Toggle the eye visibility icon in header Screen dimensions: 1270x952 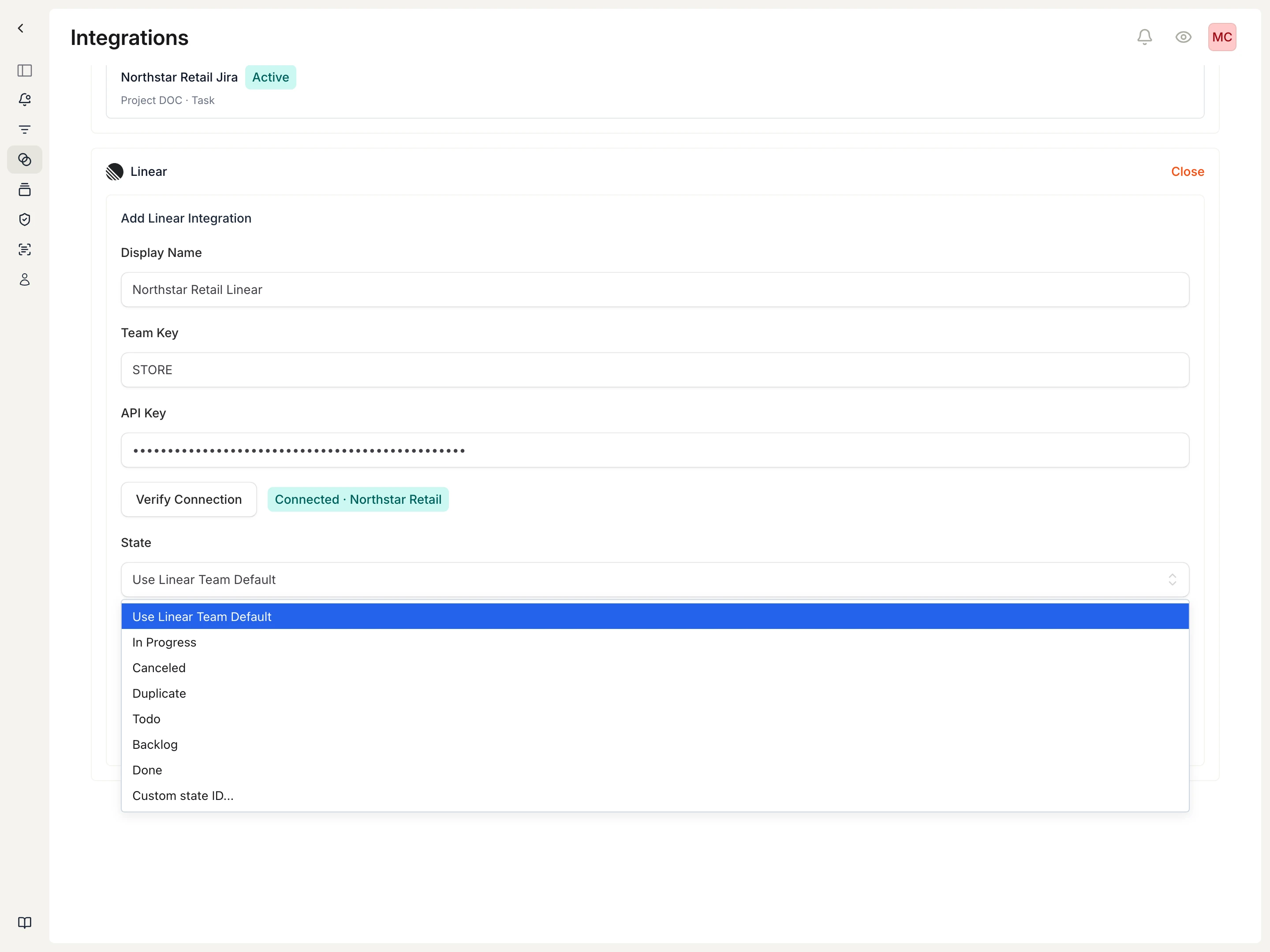[1183, 37]
